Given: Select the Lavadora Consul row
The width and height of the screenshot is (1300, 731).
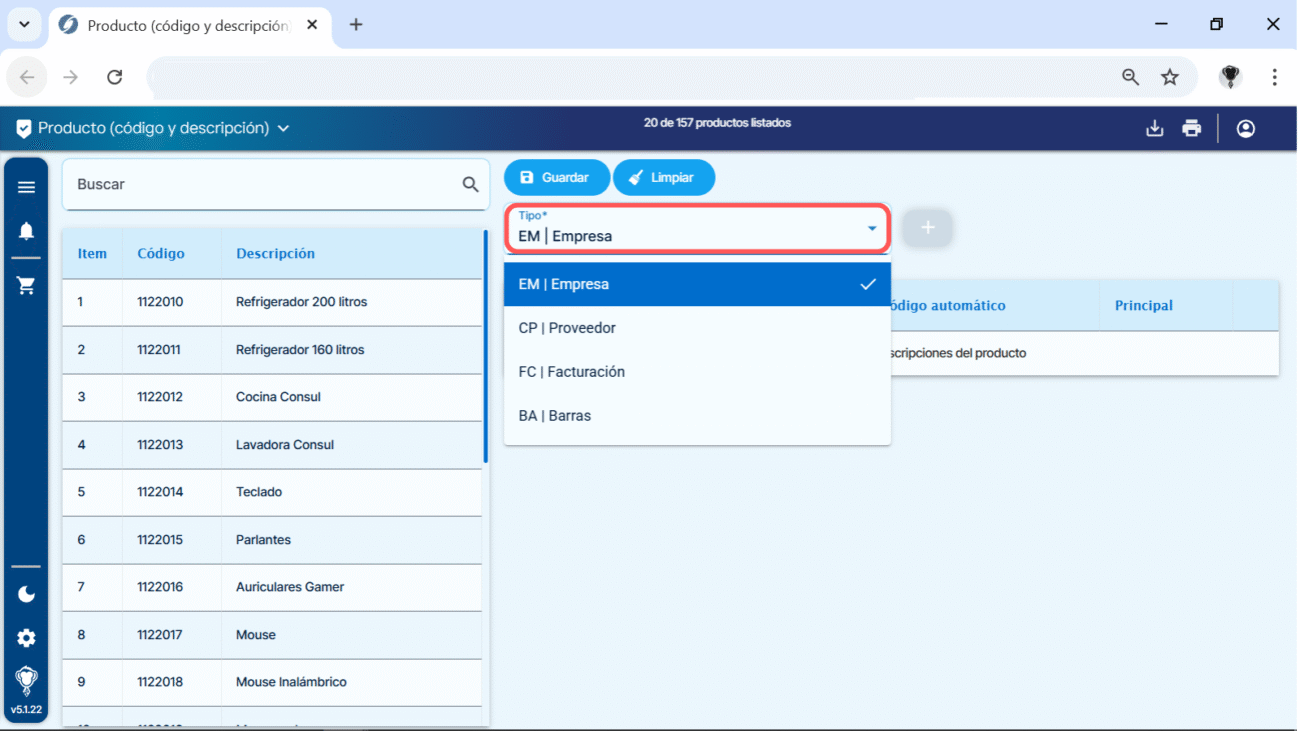Looking at the screenshot, I should pyautogui.click(x=285, y=445).
